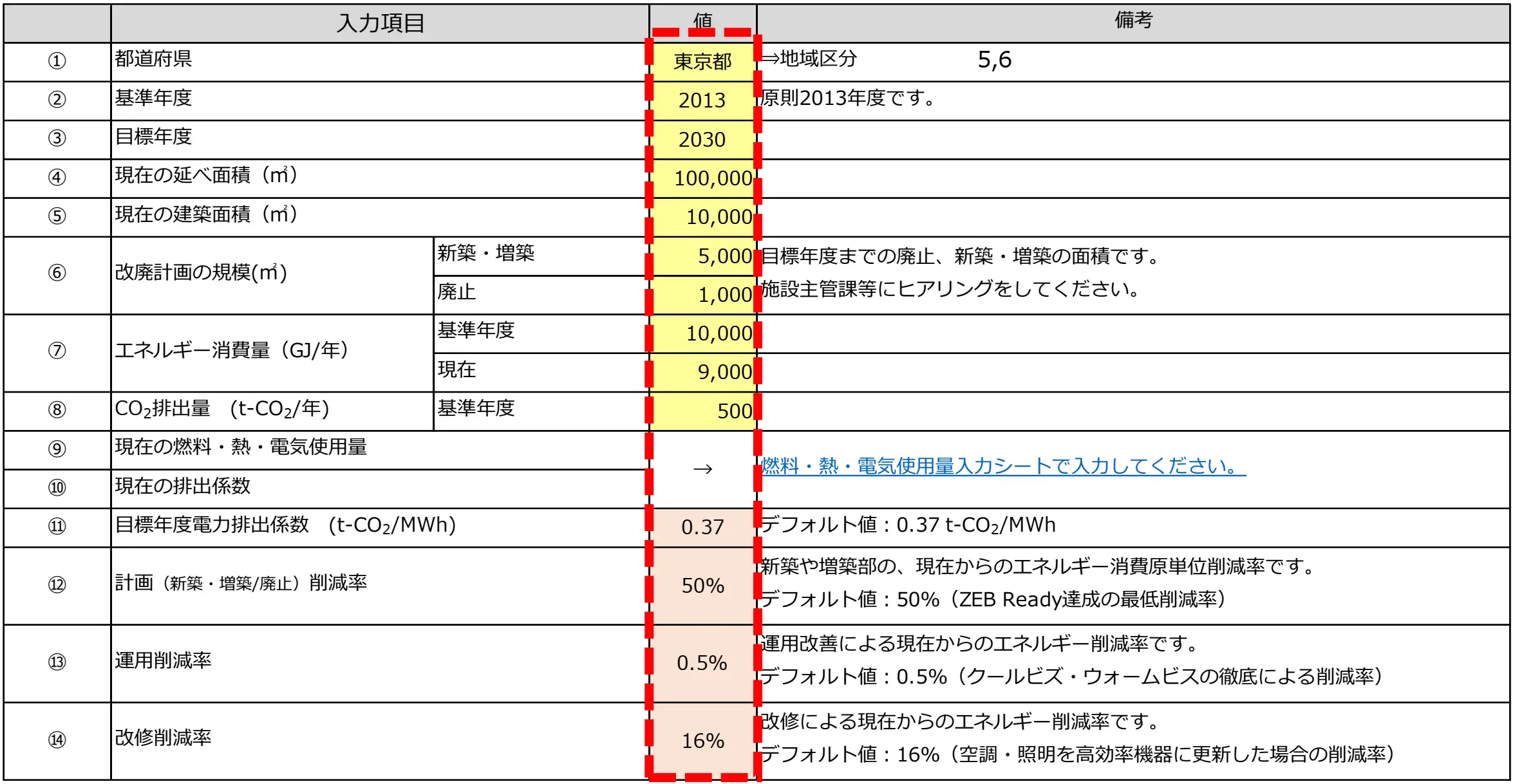The image size is (1515, 784).
Task: Click the 計画（新築・増築/廃止）削減率 label
Action: click(241, 583)
